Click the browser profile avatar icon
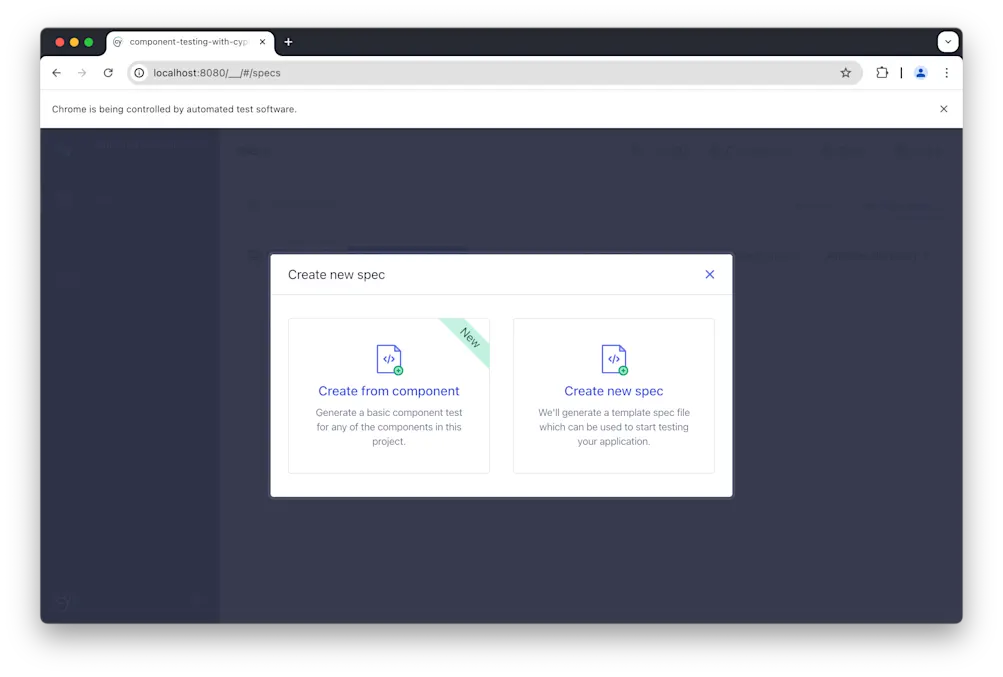 [920, 72]
